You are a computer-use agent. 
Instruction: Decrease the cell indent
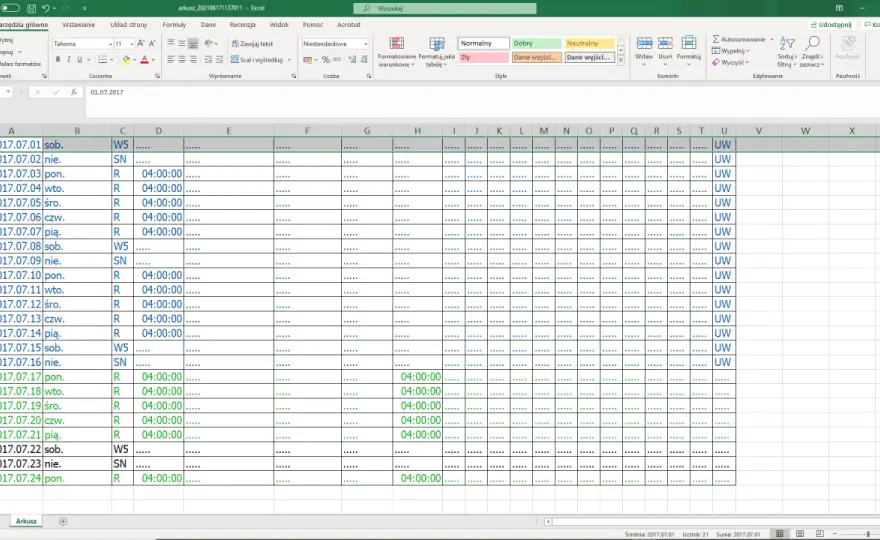208,60
